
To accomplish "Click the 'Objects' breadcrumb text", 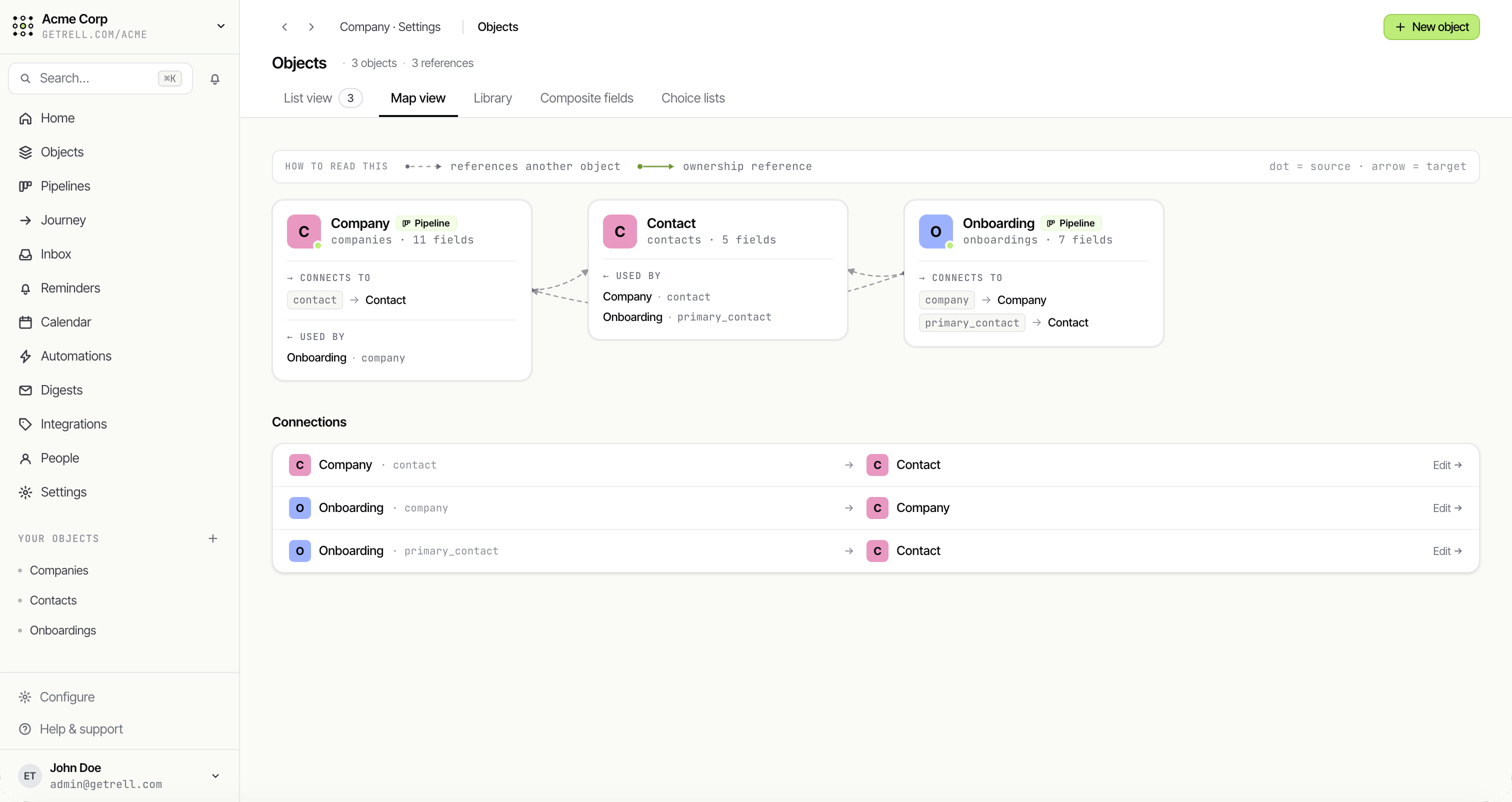I will click(x=497, y=27).
